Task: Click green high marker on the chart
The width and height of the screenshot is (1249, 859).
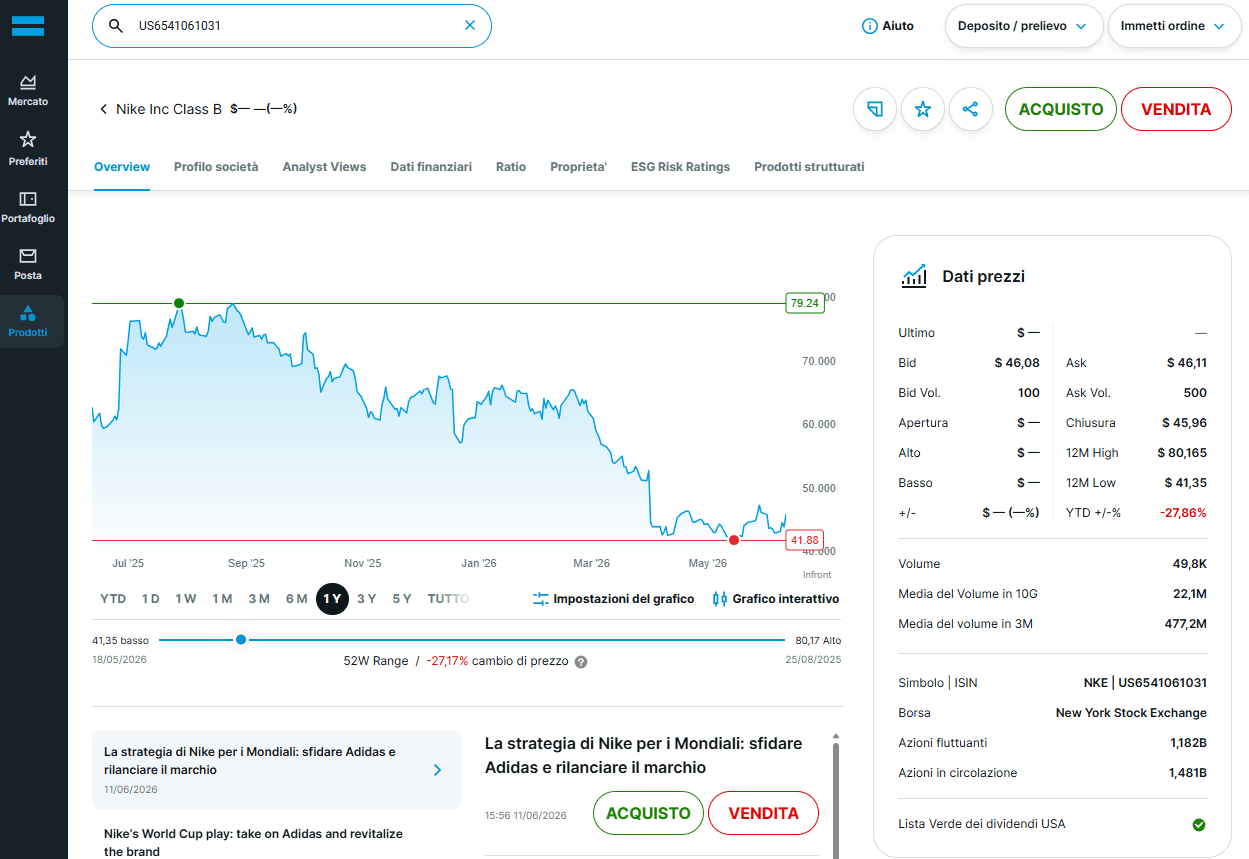Action: coord(179,303)
